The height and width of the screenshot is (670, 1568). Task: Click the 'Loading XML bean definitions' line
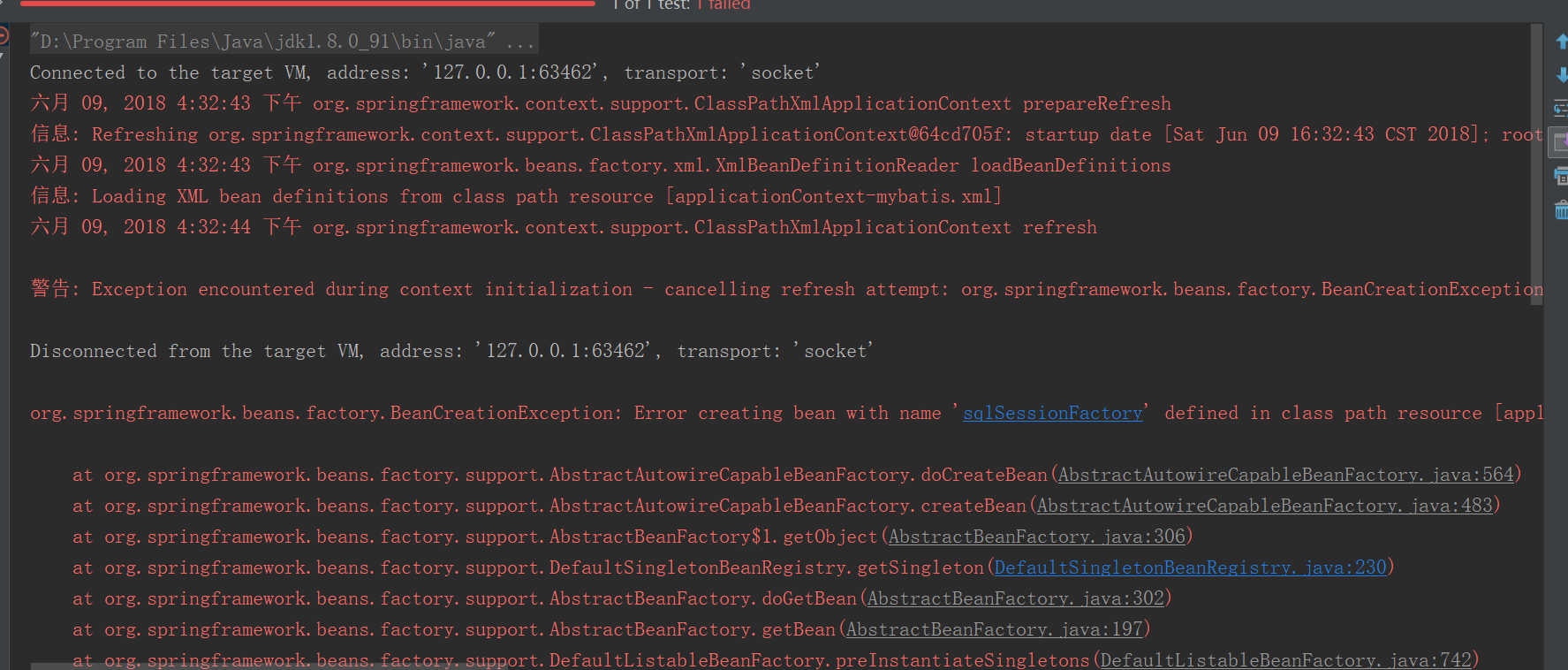(516, 196)
